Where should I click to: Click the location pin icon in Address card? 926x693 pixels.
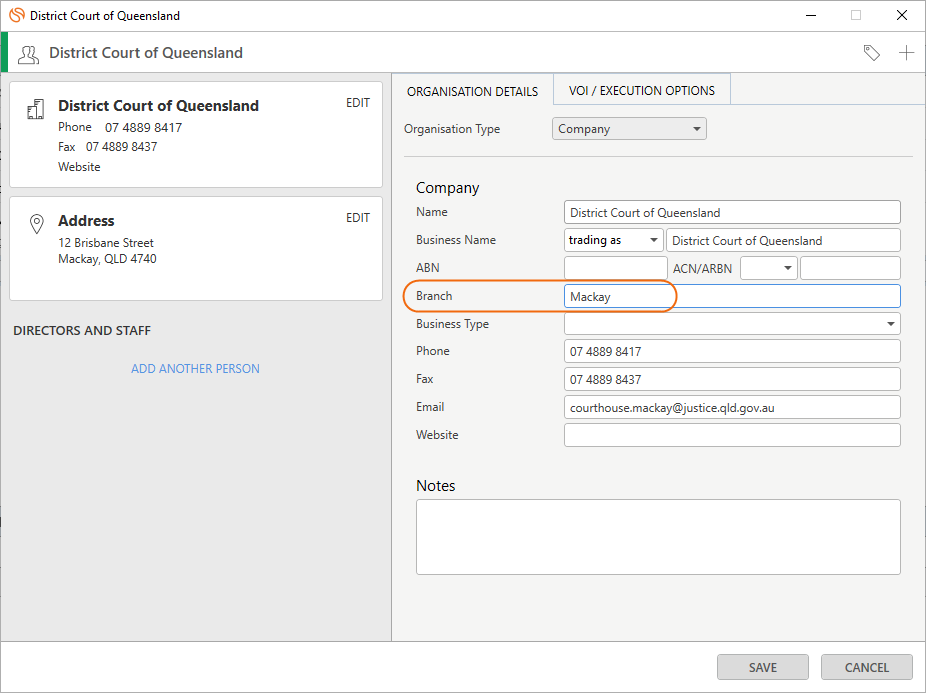[37, 224]
